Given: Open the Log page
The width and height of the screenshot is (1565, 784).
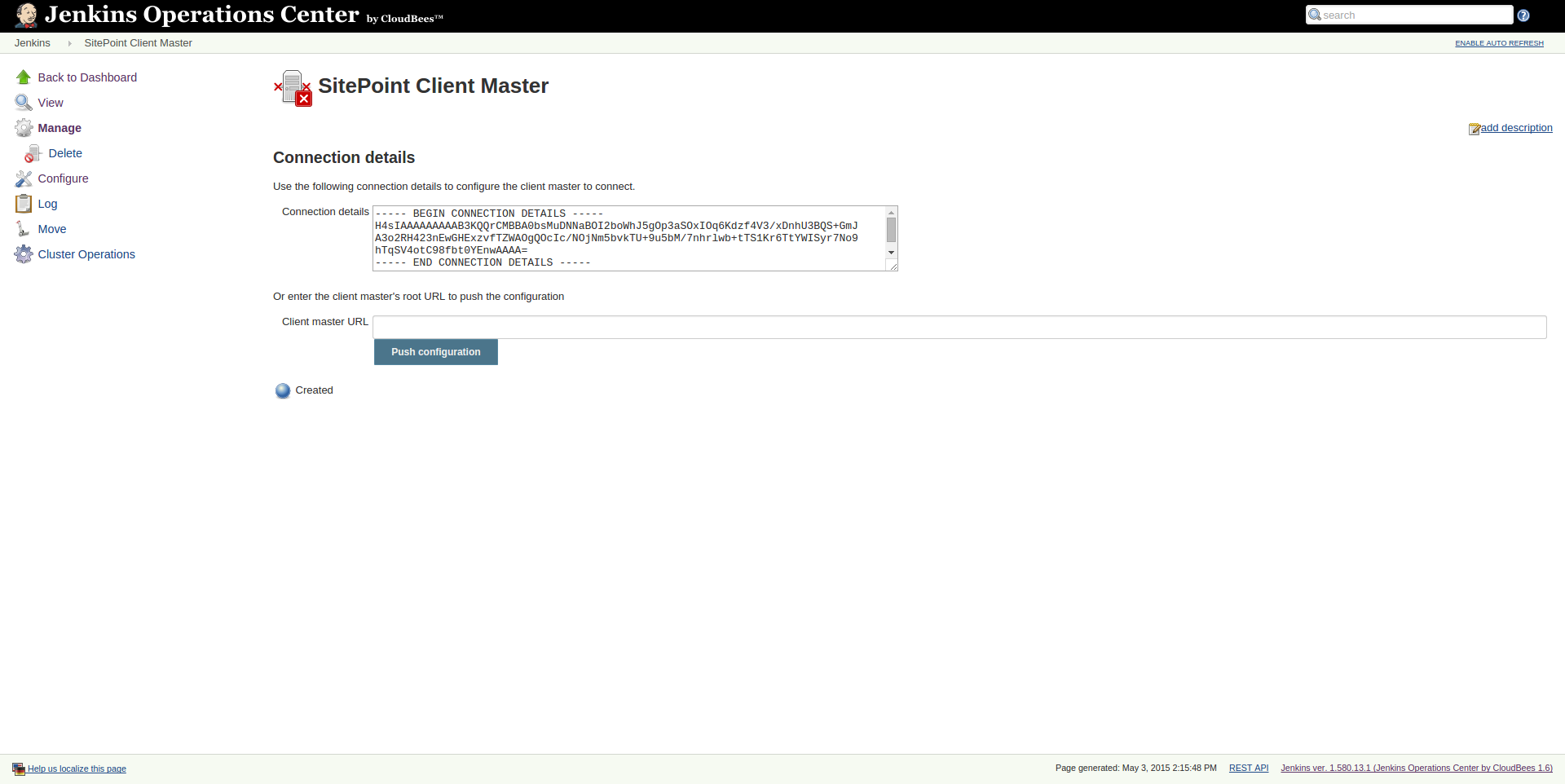Looking at the screenshot, I should (47, 204).
